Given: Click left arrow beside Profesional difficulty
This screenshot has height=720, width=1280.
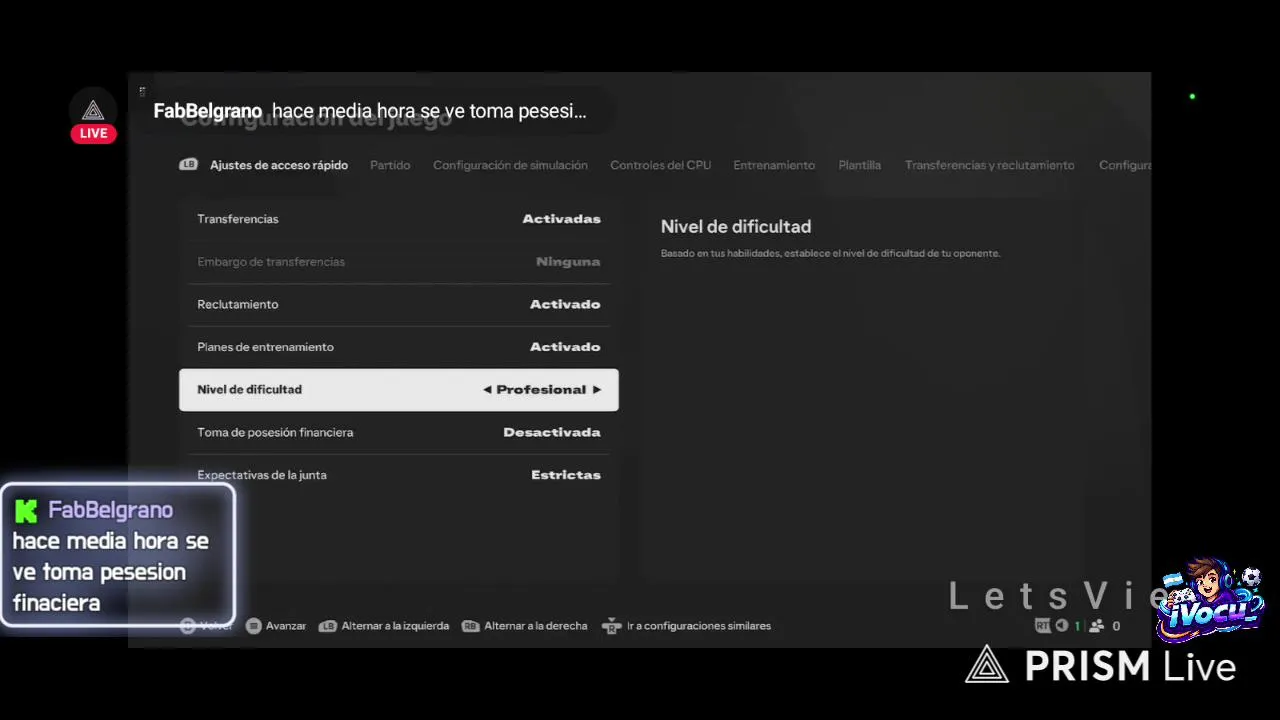Looking at the screenshot, I should [487, 390].
